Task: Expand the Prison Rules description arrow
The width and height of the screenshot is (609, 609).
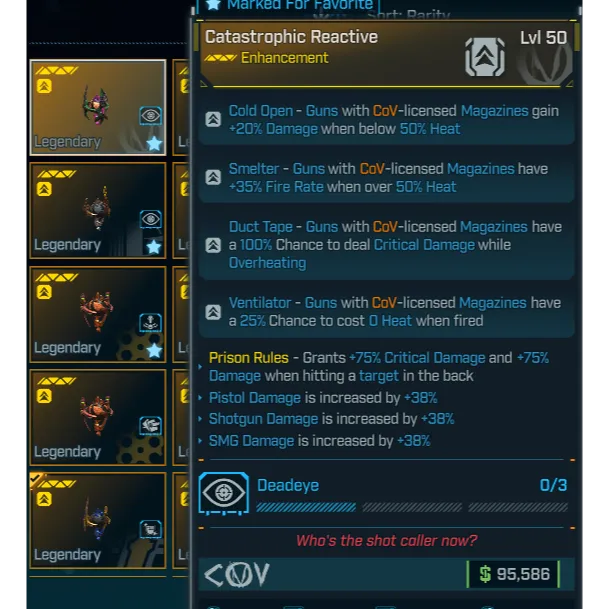Action: click(200, 367)
